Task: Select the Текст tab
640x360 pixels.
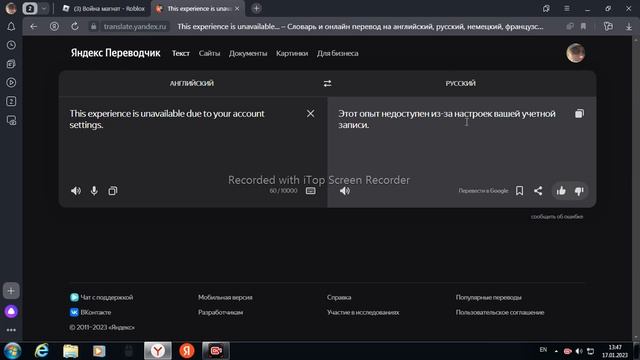Action: coord(180,53)
